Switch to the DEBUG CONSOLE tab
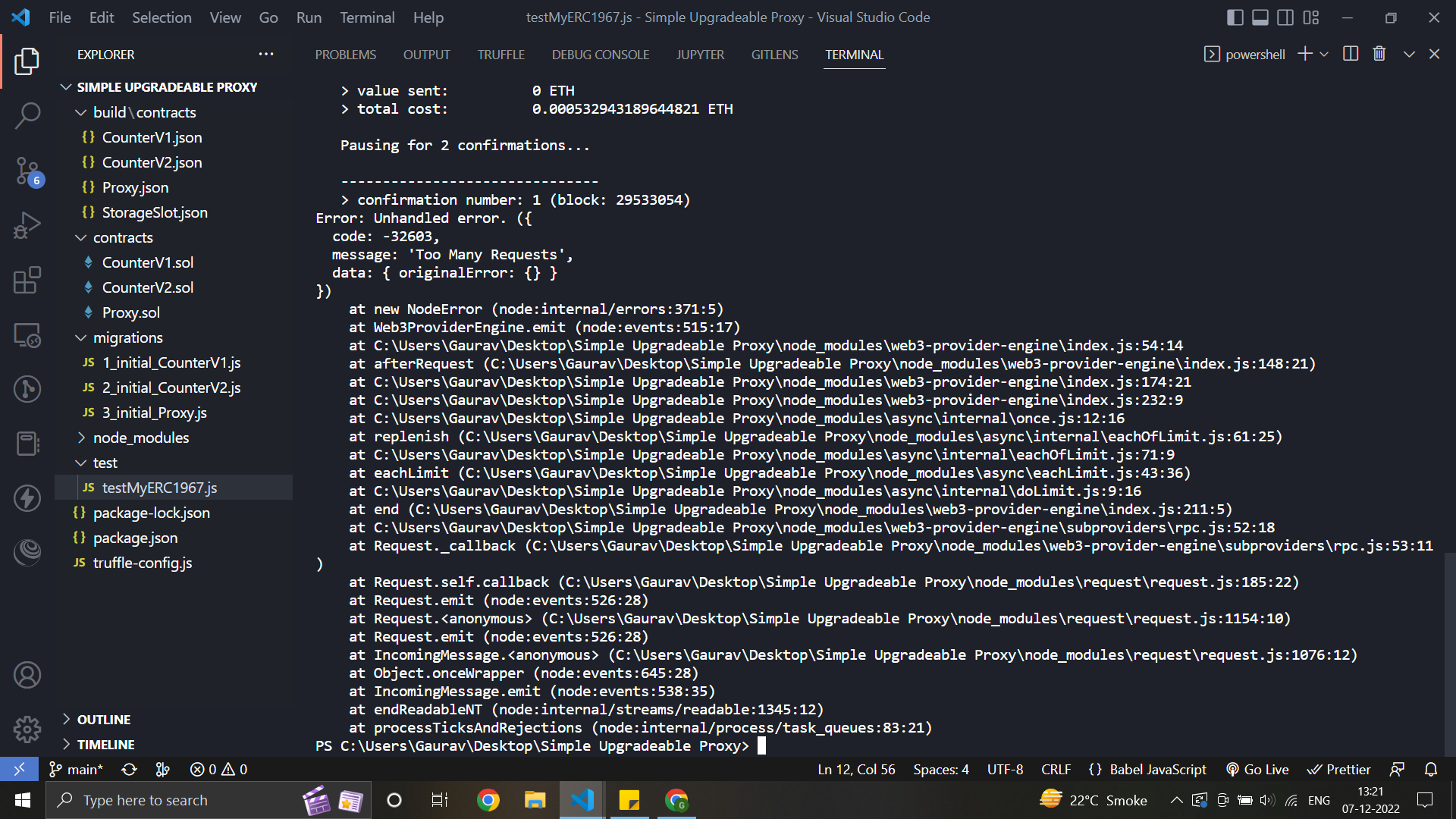The image size is (1456, 819). click(x=601, y=54)
